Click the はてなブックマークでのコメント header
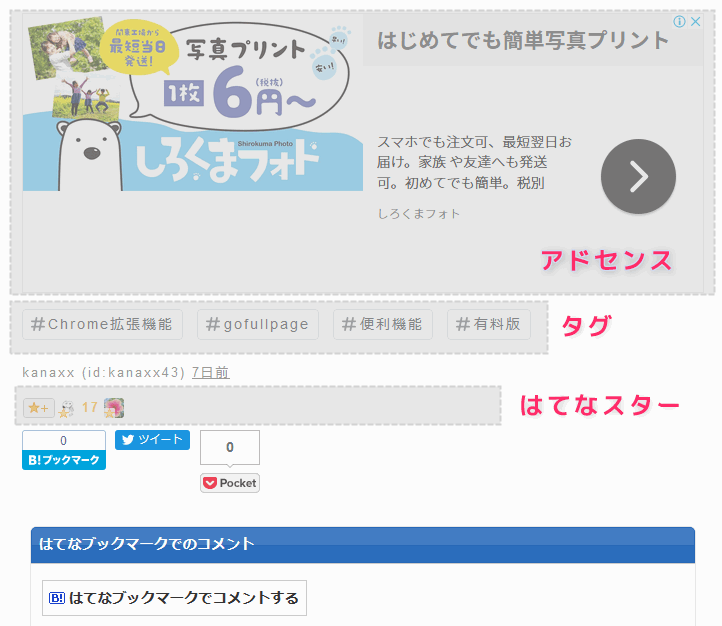Image resolution: width=722 pixels, height=626 pixels. tap(363, 545)
